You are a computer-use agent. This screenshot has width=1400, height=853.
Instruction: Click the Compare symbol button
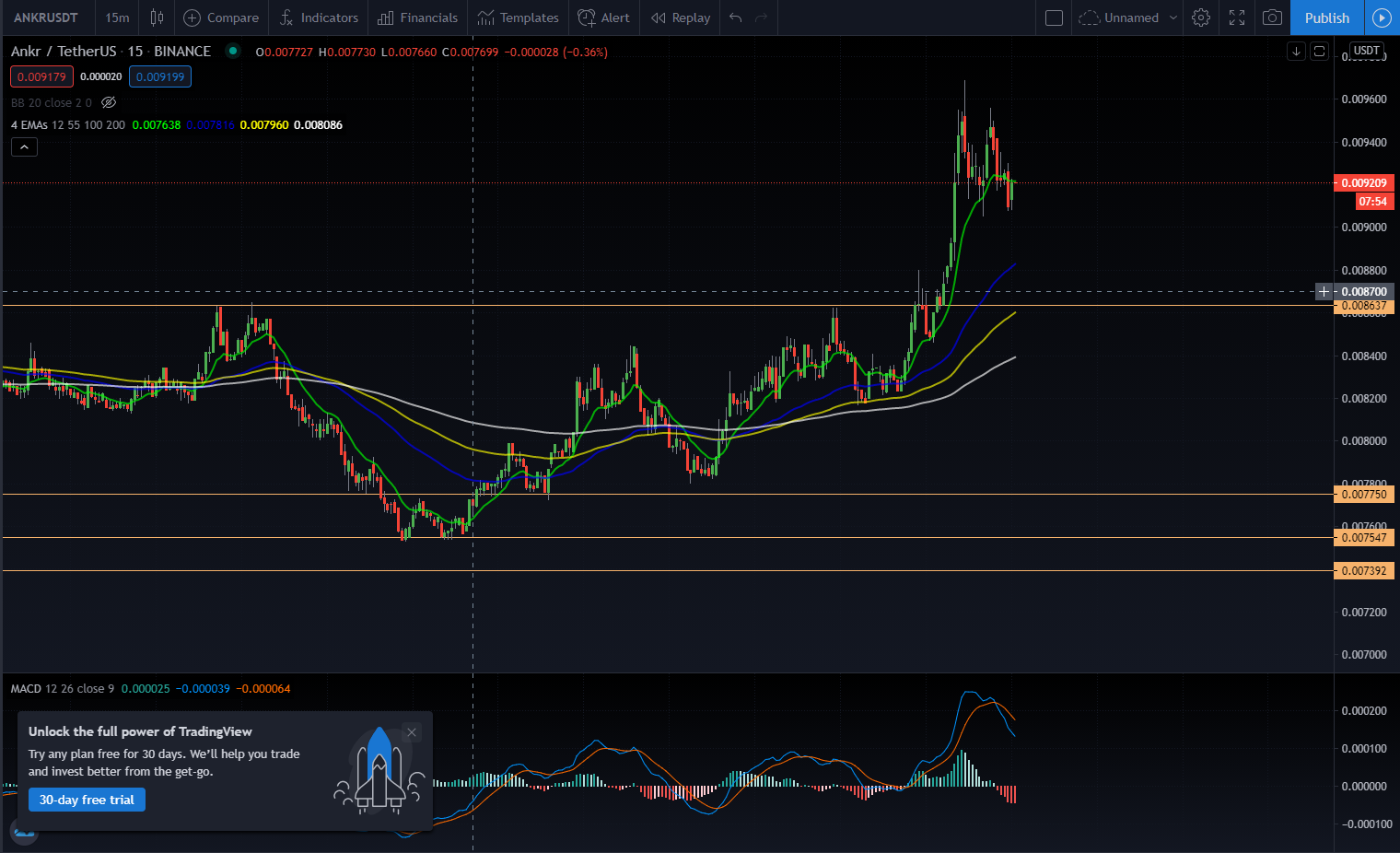221,18
